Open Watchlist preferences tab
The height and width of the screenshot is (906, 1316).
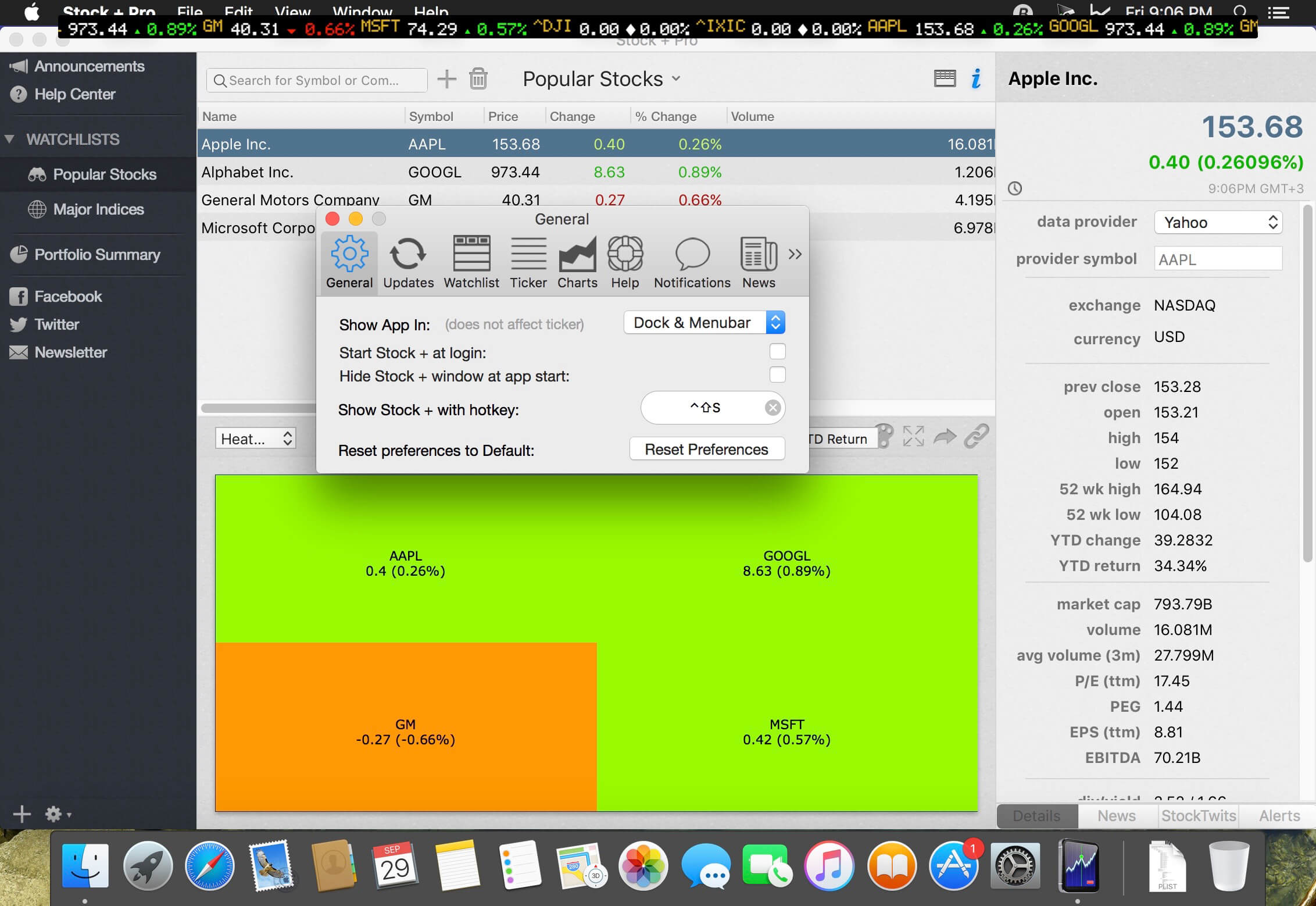(471, 262)
